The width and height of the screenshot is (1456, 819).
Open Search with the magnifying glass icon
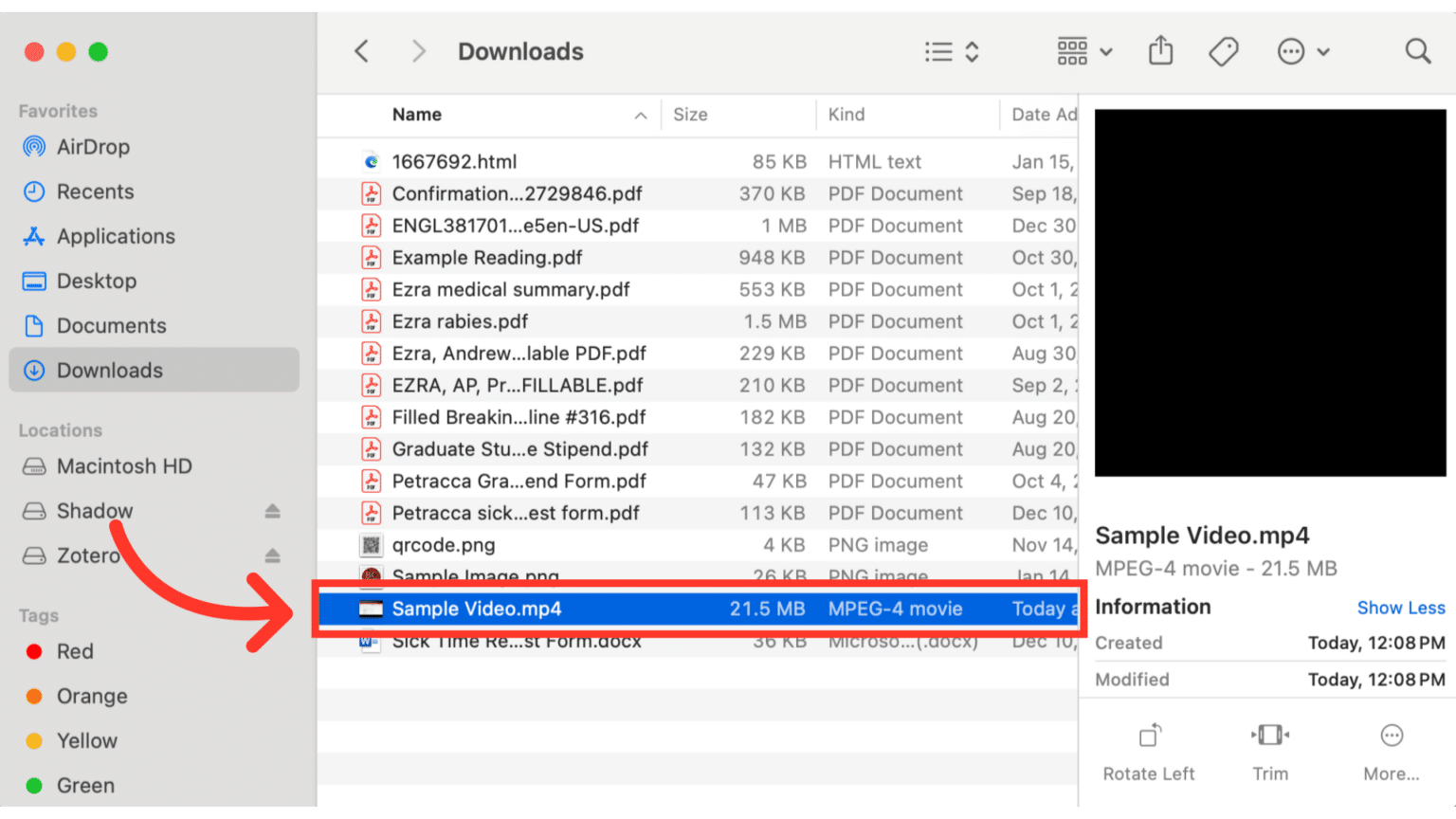click(x=1417, y=51)
